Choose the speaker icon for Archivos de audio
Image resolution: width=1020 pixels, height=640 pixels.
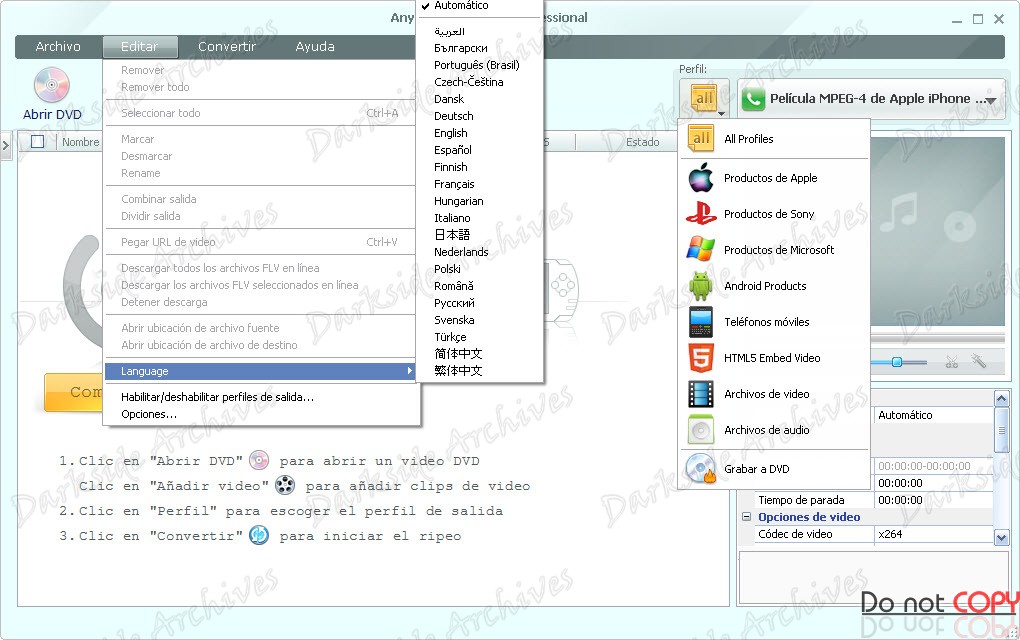(701, 430)
